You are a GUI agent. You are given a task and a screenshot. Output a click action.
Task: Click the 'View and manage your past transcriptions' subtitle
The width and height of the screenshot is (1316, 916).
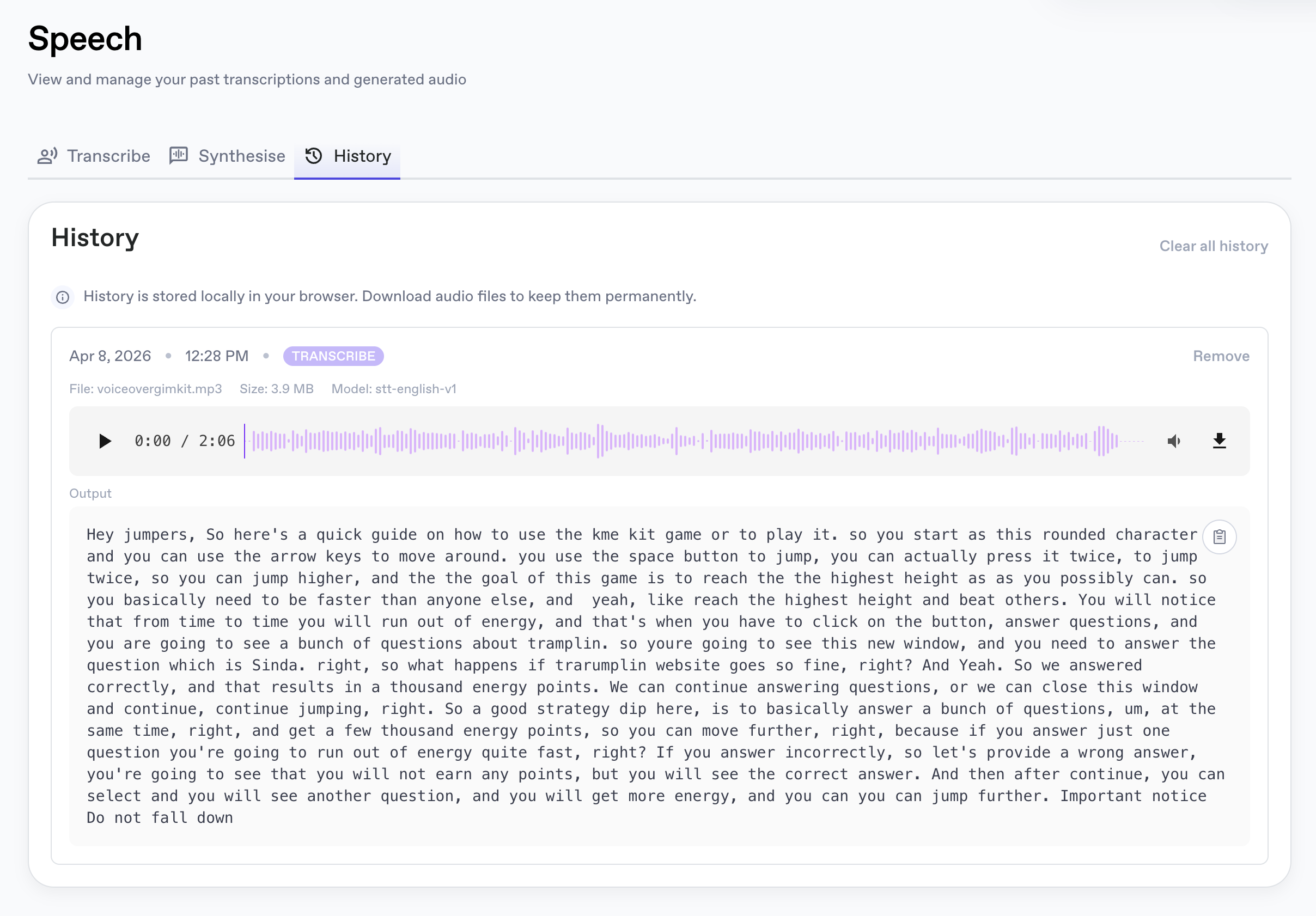(247, 79)
